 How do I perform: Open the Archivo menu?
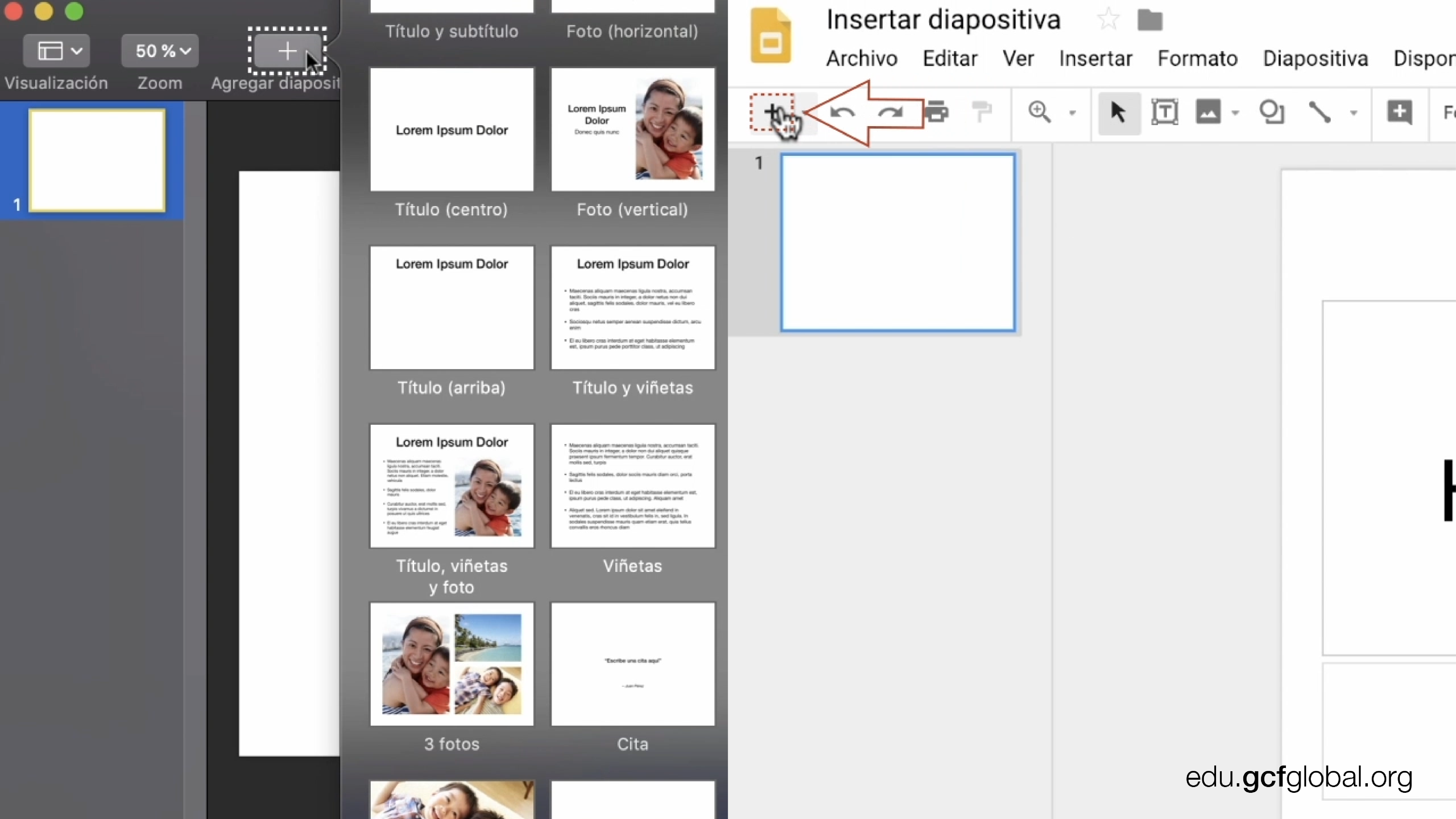point(861,59)
